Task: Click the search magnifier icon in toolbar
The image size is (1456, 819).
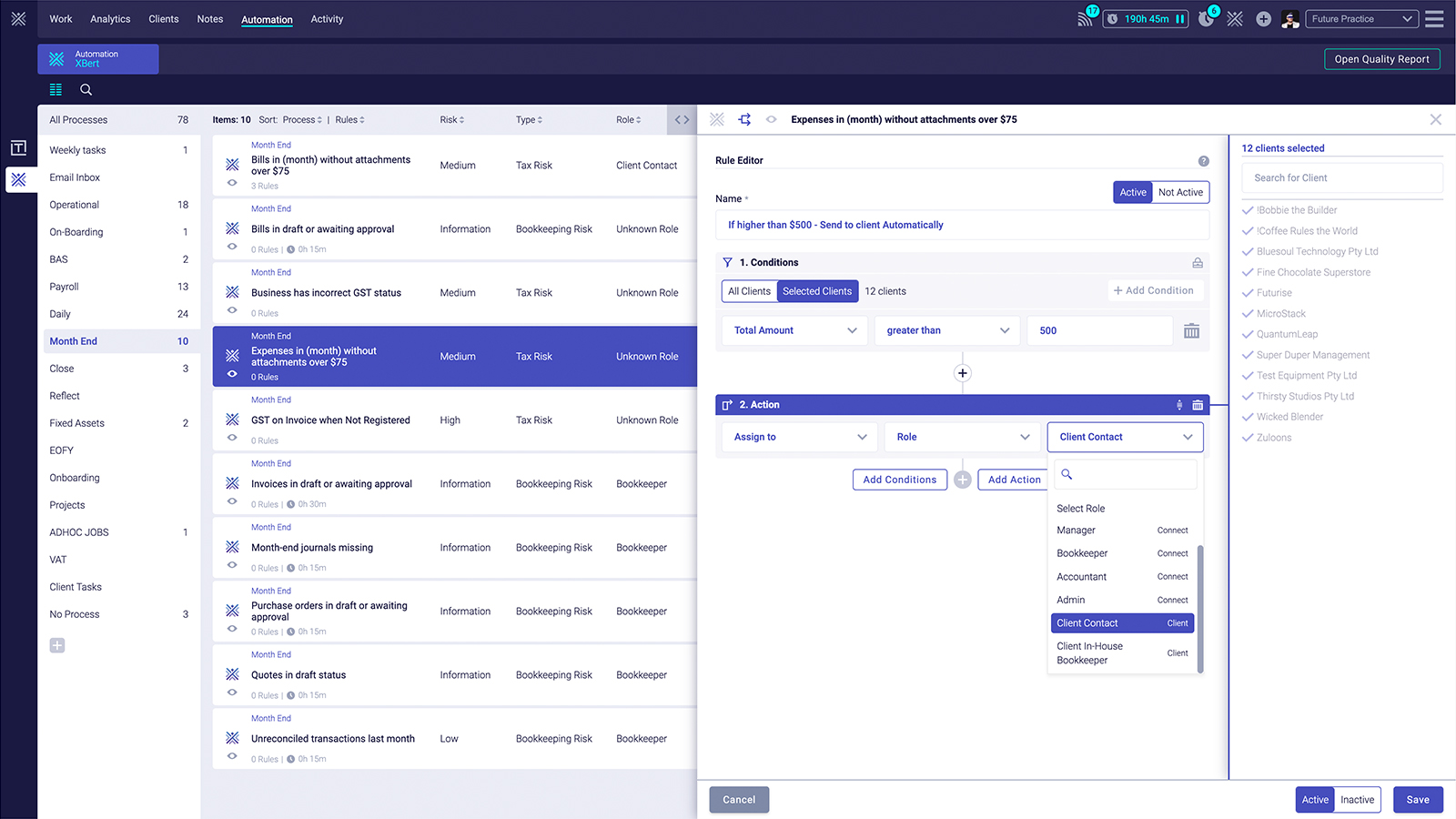Action: (86, 89)
